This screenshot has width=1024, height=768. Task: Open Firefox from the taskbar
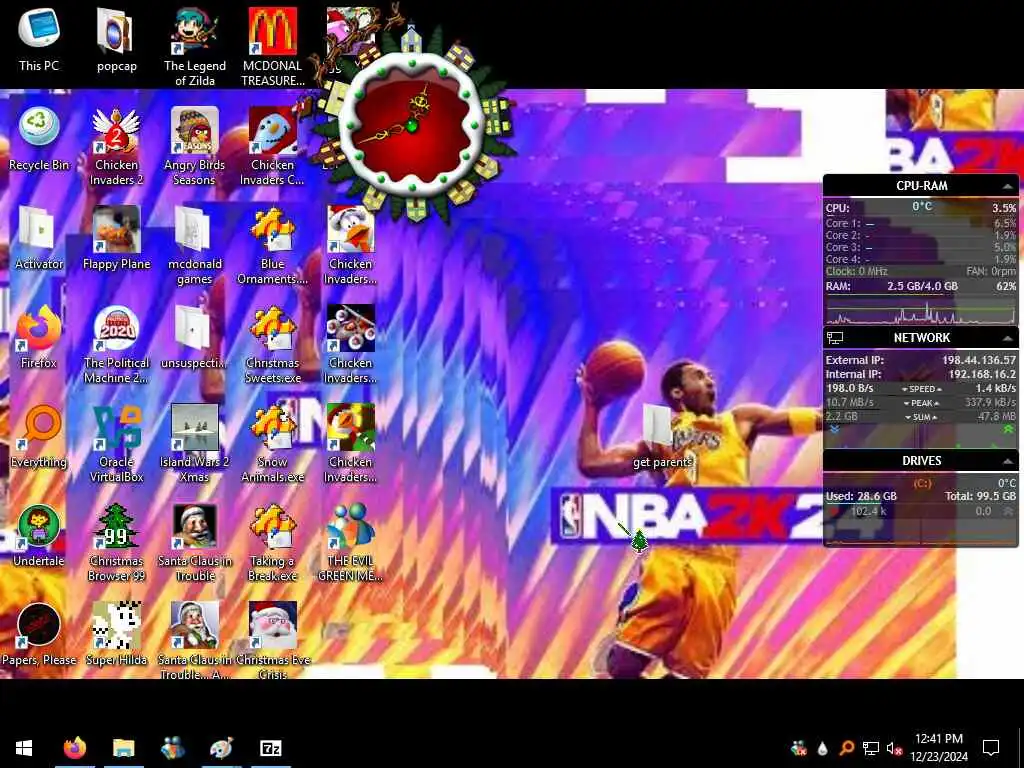pyautogui.click(x=74, y=748)
